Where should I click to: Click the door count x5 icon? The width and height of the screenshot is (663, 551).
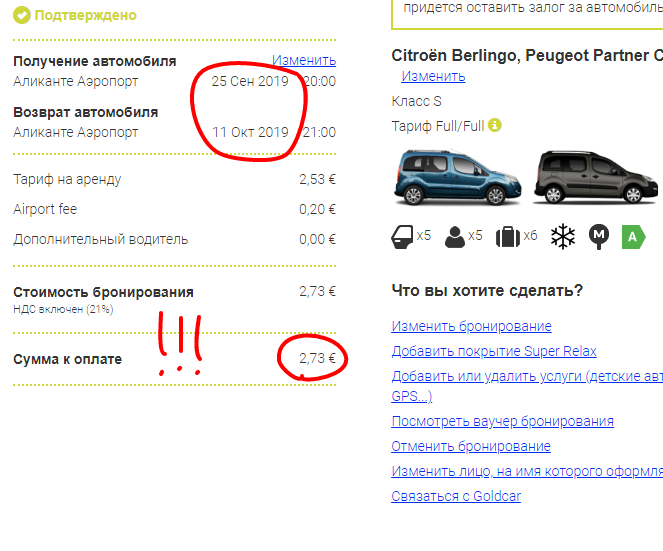point(402,237)
